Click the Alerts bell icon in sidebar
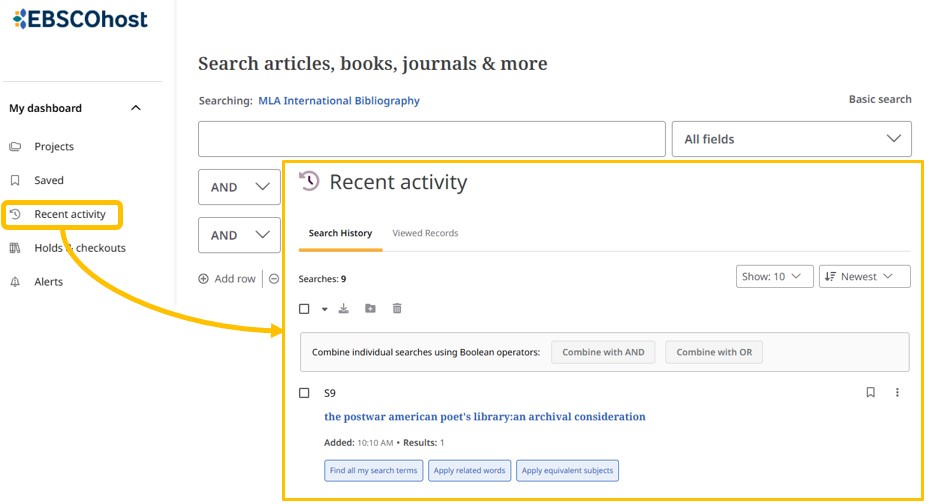Screen dimensions: 929x504 [15, 282]
